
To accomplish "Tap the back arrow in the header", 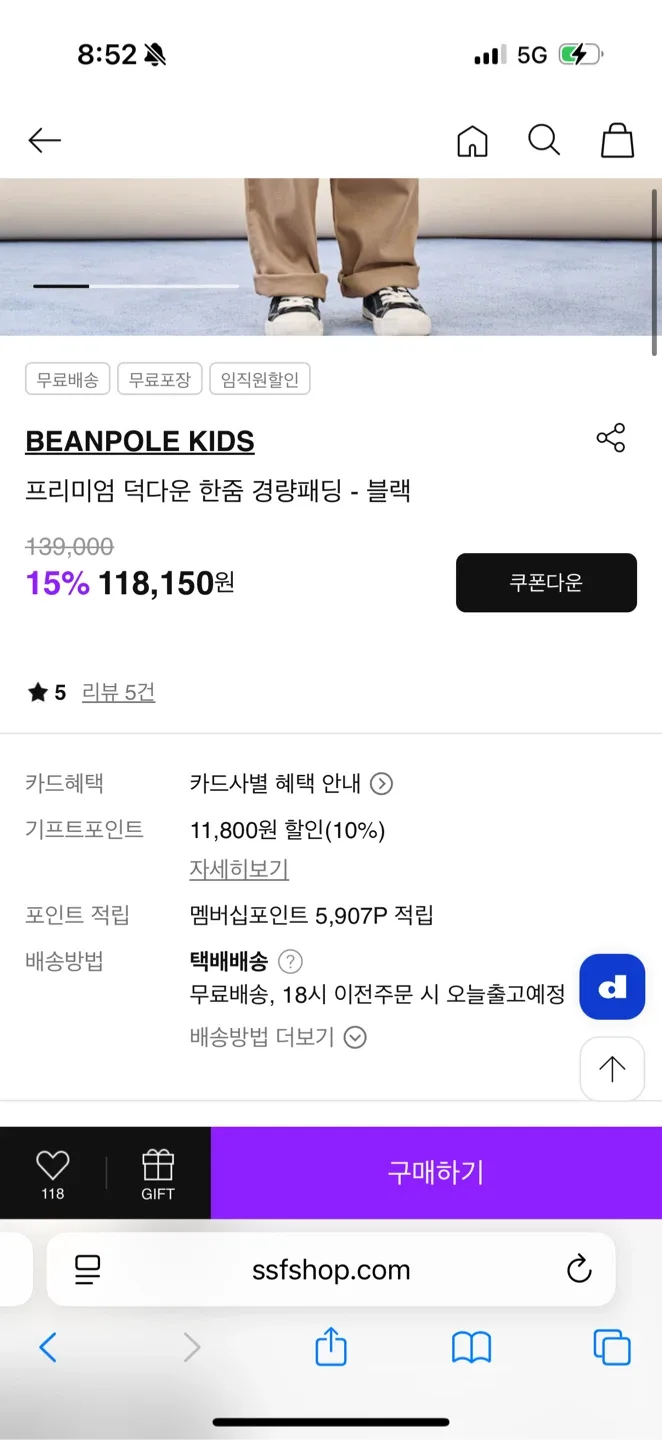I will click(x=44, y=141).
